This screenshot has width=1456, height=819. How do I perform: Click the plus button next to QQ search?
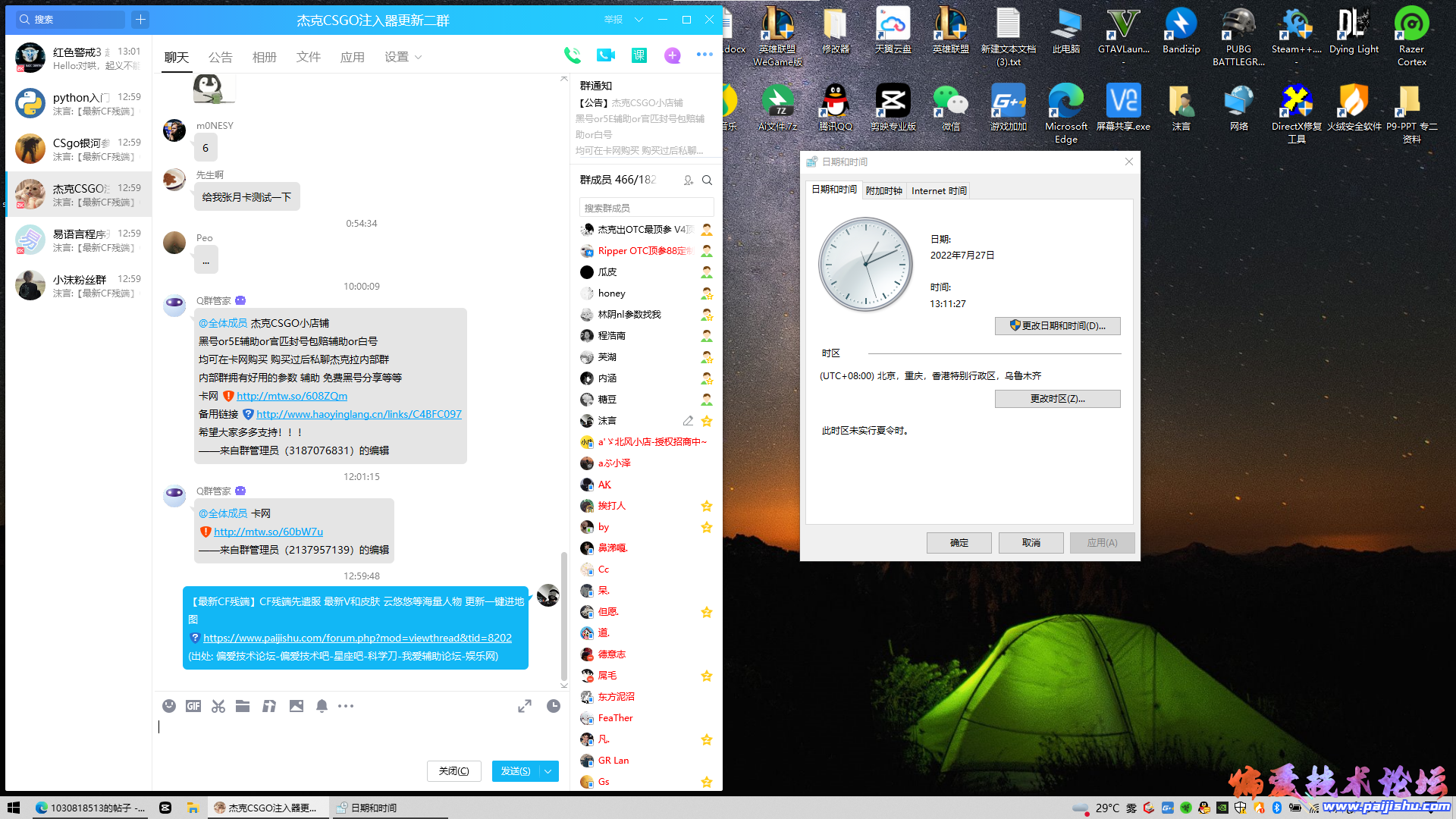[x=141, y=20]
